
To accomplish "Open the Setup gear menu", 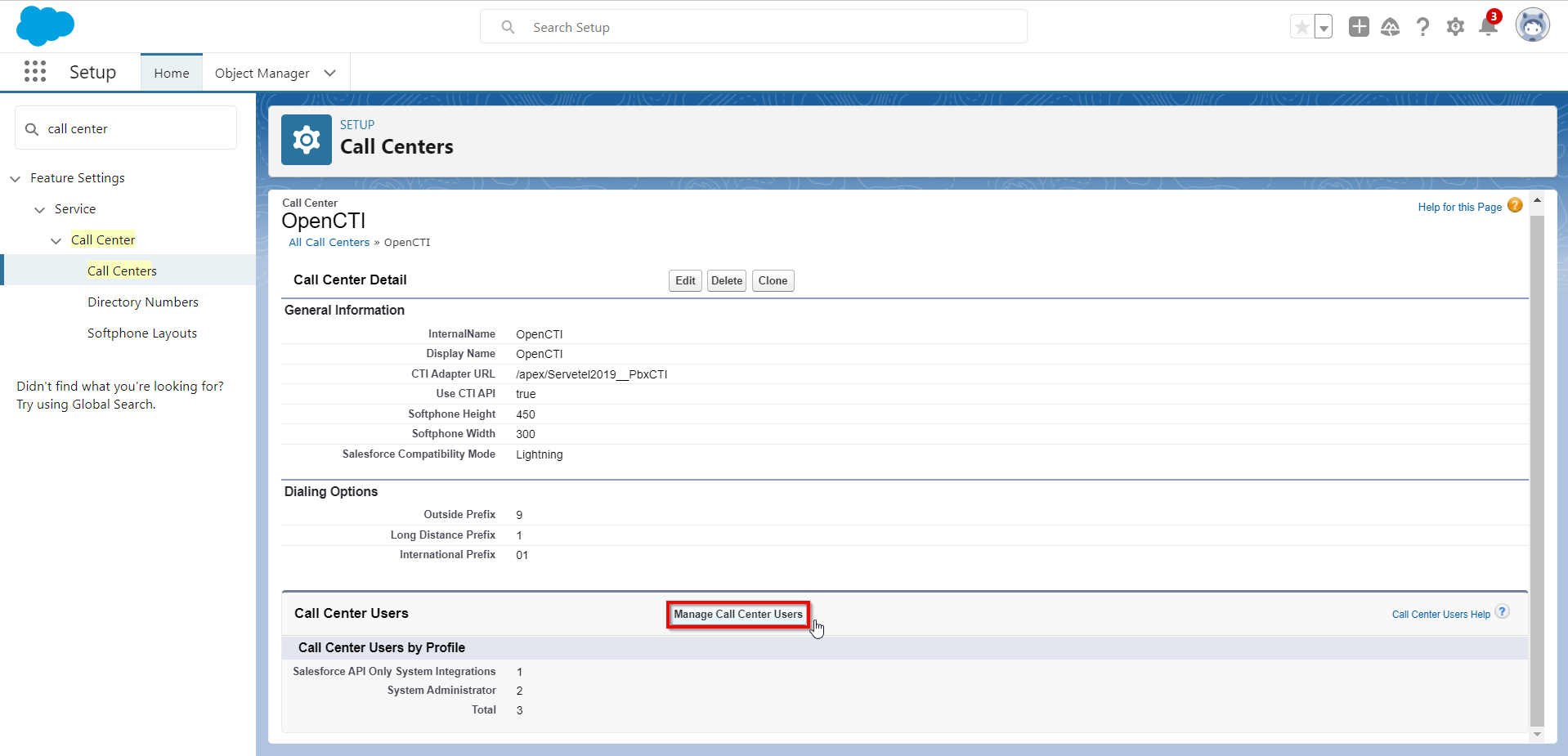I will (x=1455, y=27).
